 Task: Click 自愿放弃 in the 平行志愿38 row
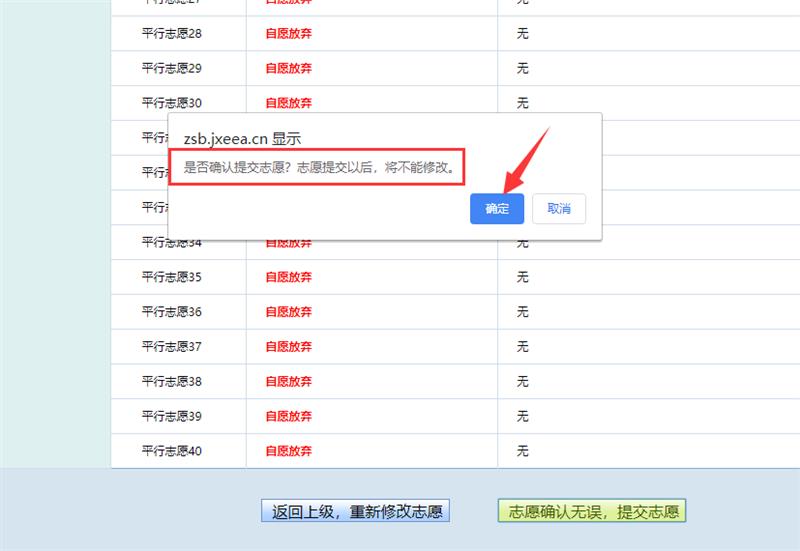point(288,381)
